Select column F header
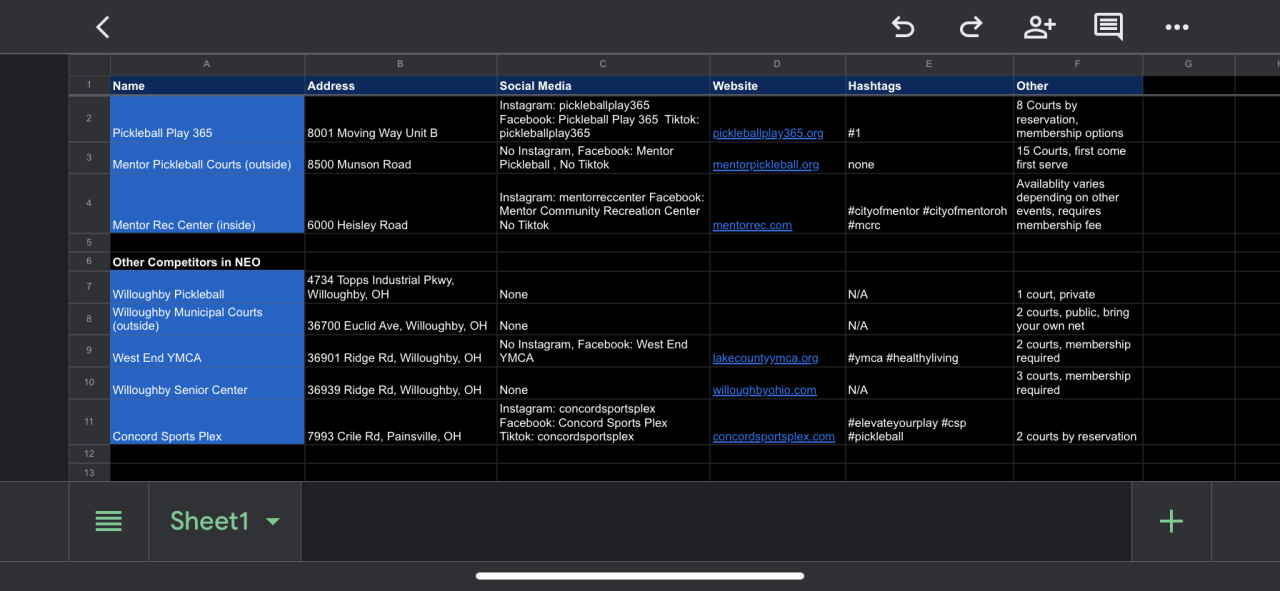This screenshot has height=591, width=1280. (x=1078, y=64)
